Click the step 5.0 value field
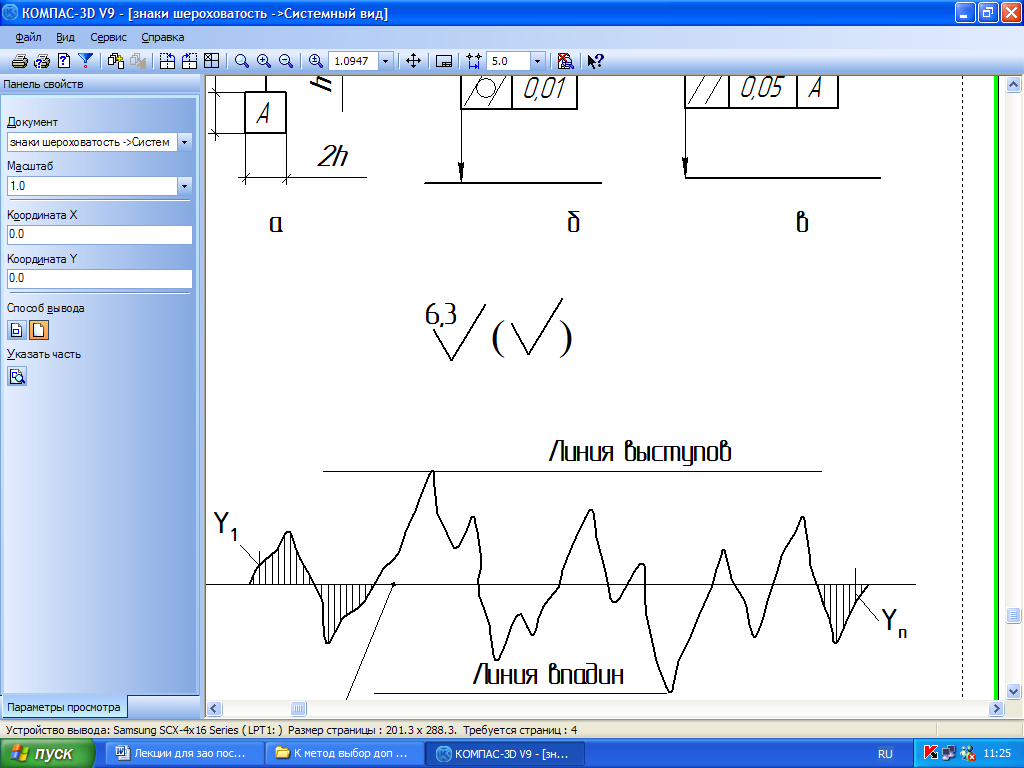Viewport: 1024px width, 768px height. pos(509,61)
